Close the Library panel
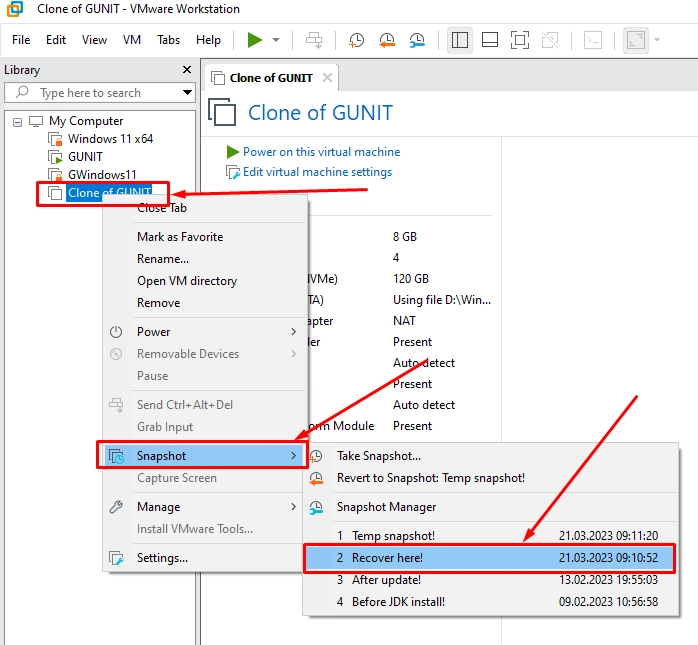Viewport: 698px width, 645px height. click(x=187, y=70)
